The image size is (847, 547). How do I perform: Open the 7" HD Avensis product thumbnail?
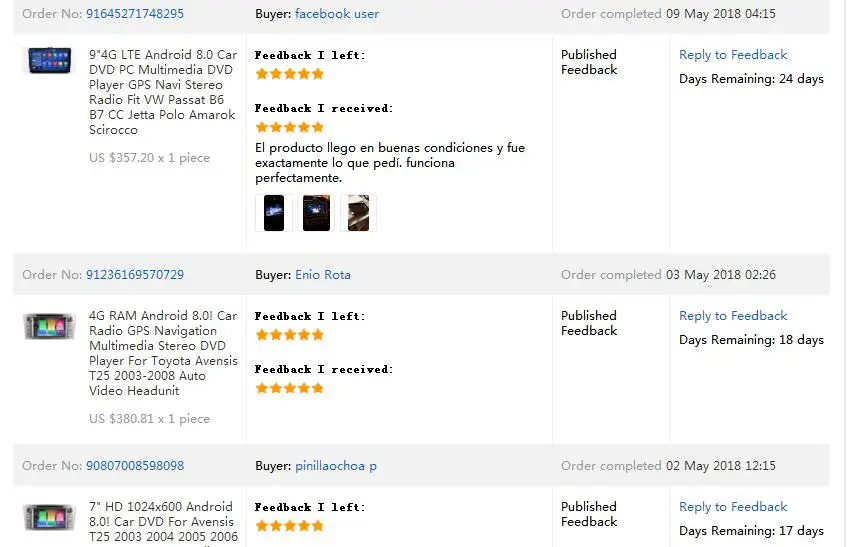click(x=49, y=517)
